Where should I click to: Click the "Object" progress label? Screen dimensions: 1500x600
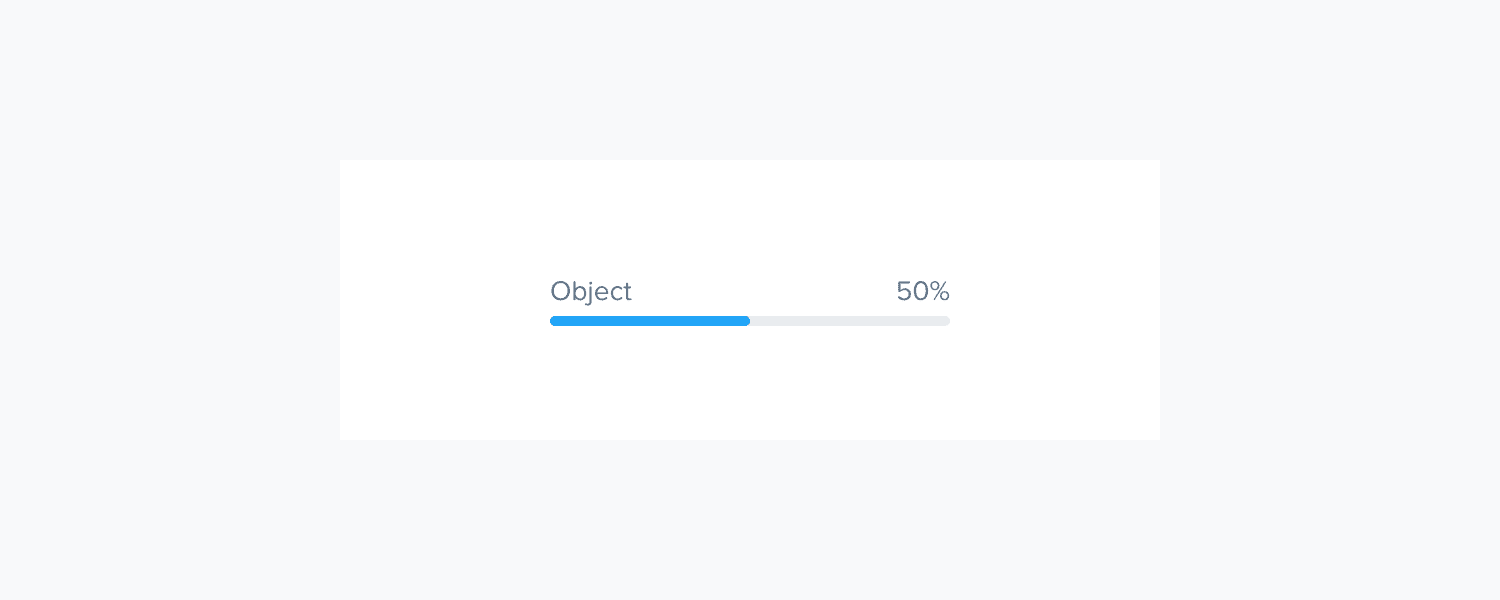click(x=591, y=292)
